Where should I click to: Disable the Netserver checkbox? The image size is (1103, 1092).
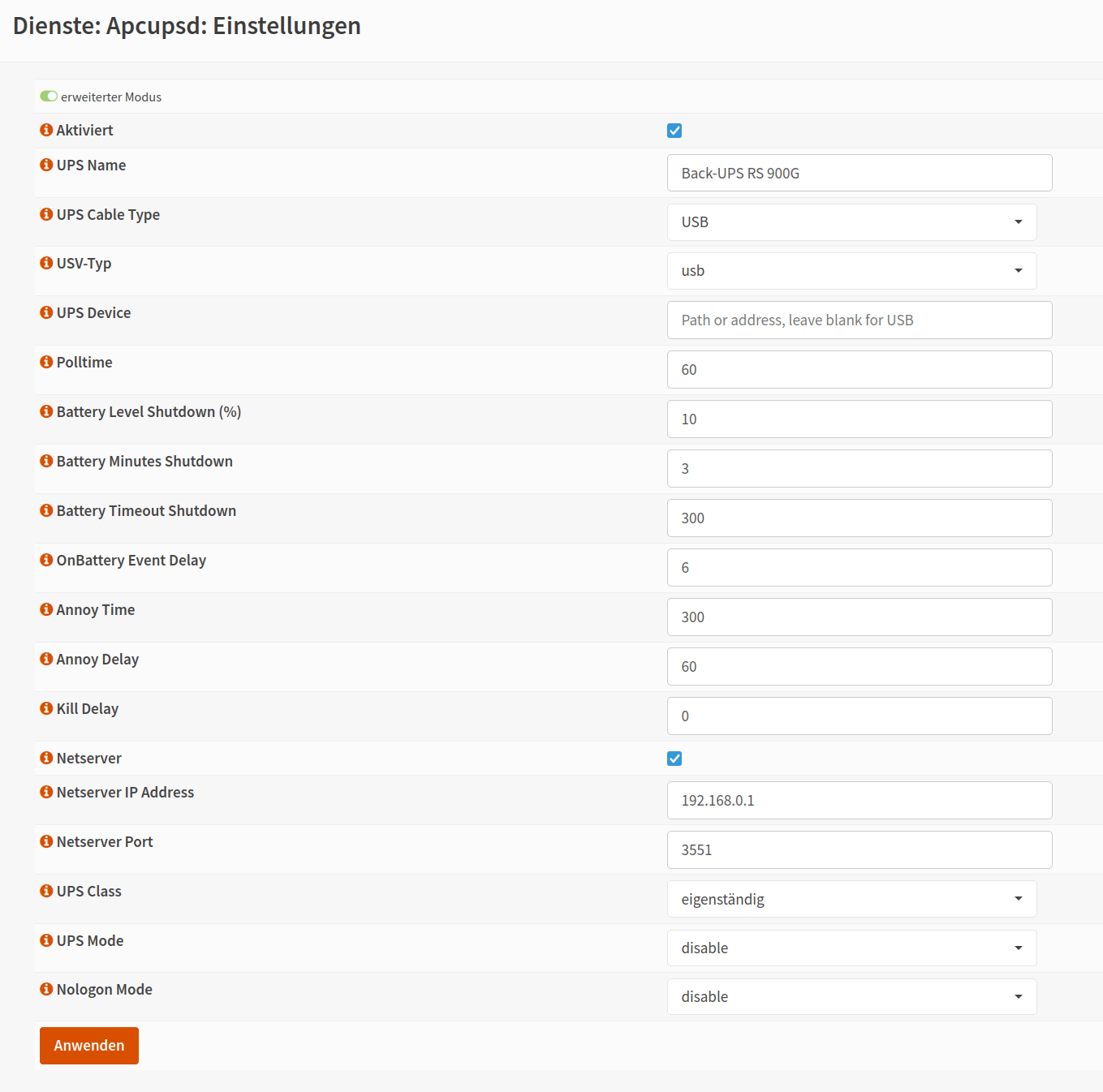pyautogui.click(x=674, y=759)
